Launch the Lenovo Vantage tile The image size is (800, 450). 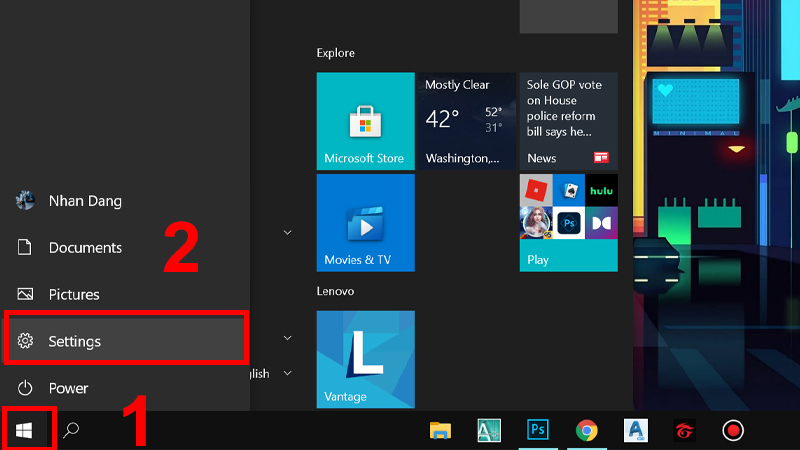pyautogui.click(x=365, y=359)
